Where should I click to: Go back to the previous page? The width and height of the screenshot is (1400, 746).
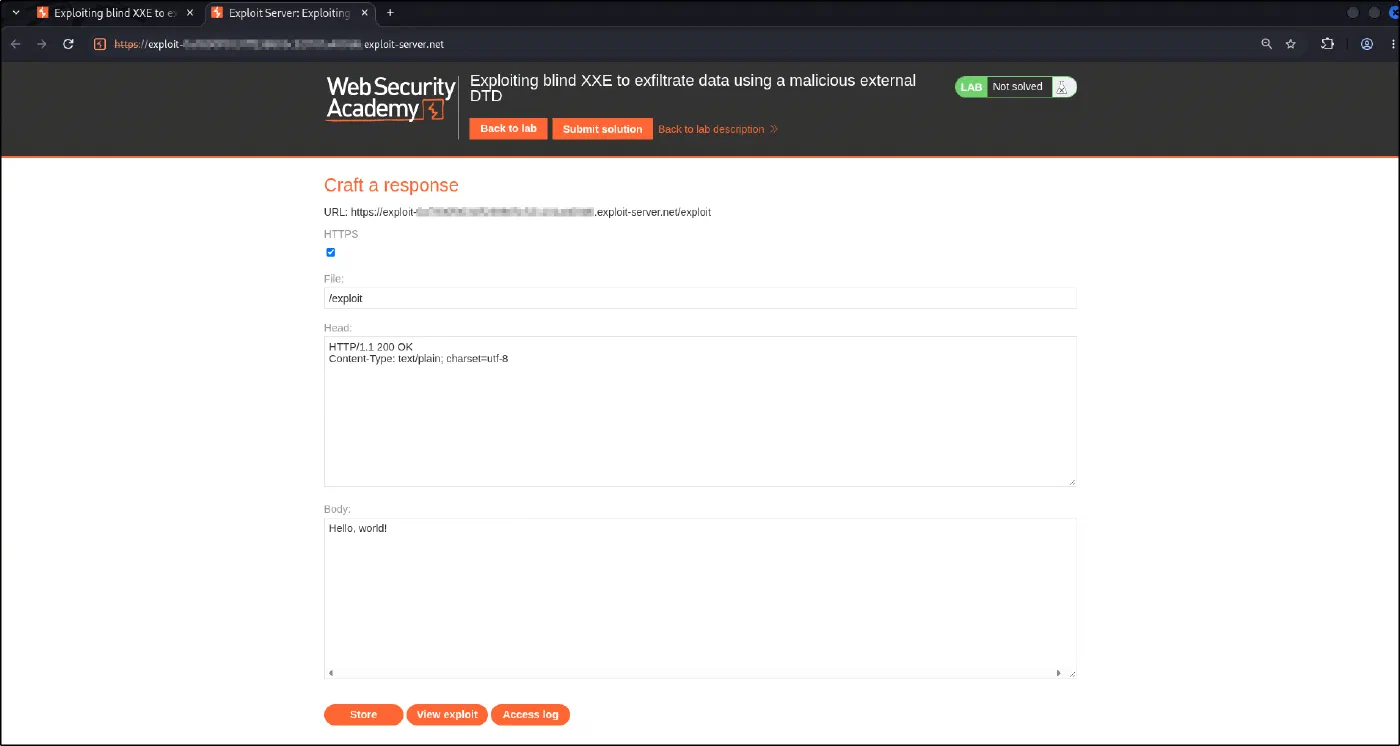(x=15, y=44)
